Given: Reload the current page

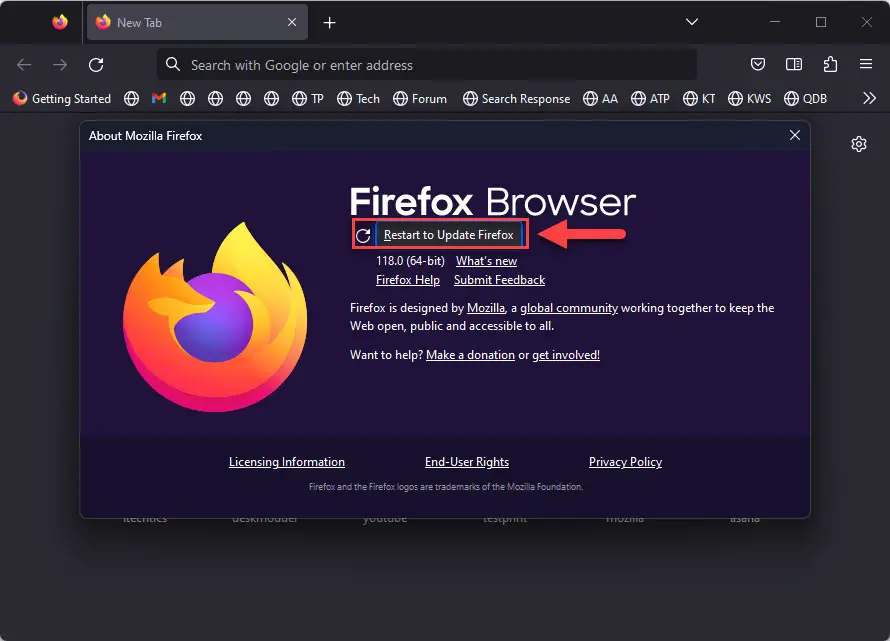Looking at the screenshot, I should point(96,65).
